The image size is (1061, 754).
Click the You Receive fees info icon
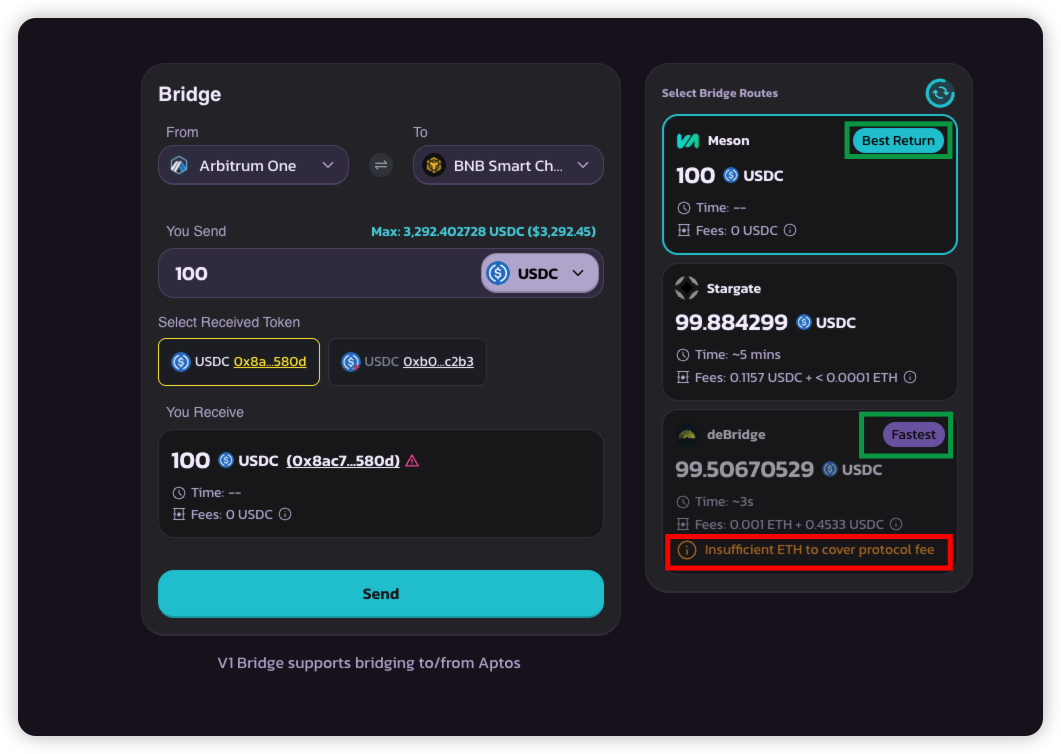(285, 514)
